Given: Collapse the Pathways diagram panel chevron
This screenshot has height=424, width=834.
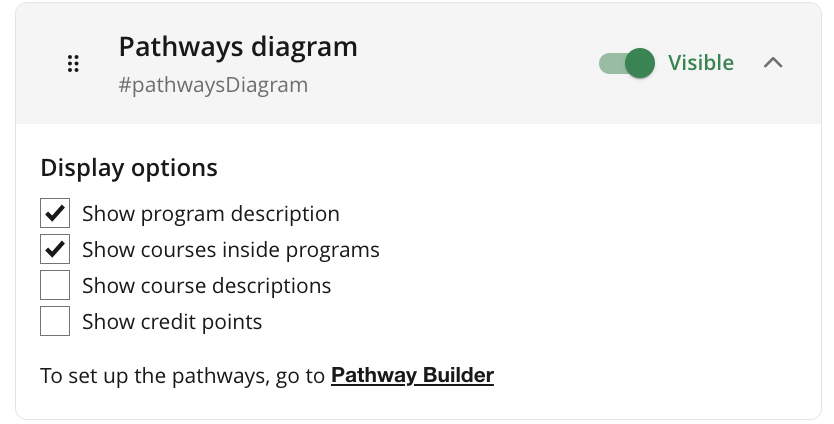Looking at the screenshot, I should 772,63.
